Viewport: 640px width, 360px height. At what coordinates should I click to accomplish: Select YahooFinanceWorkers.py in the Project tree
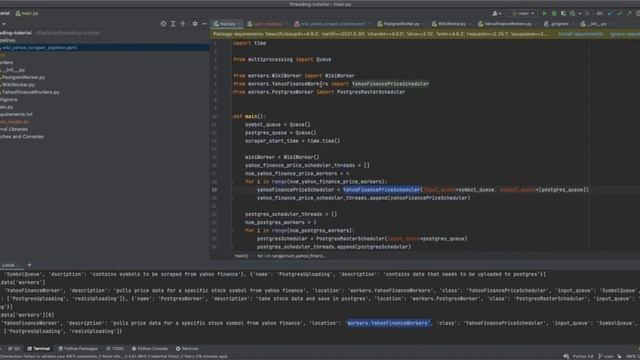click(30, 92)
